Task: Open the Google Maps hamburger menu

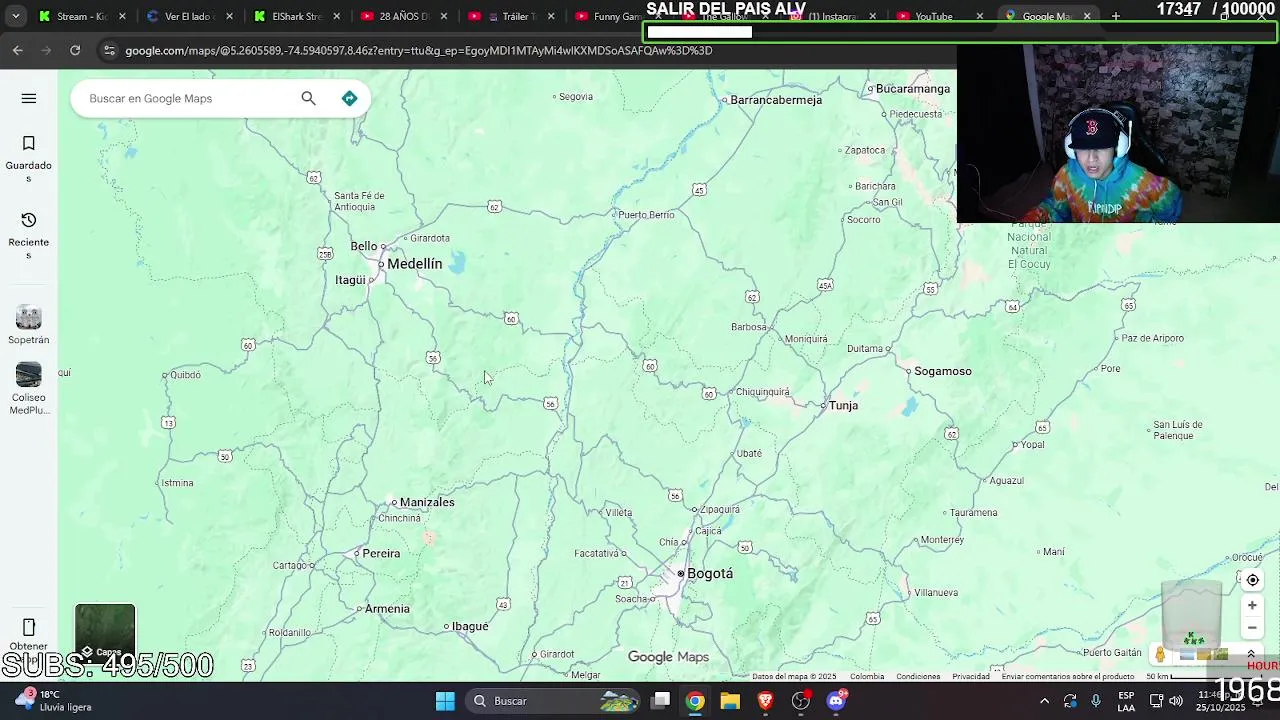Action: click(29, 98)
